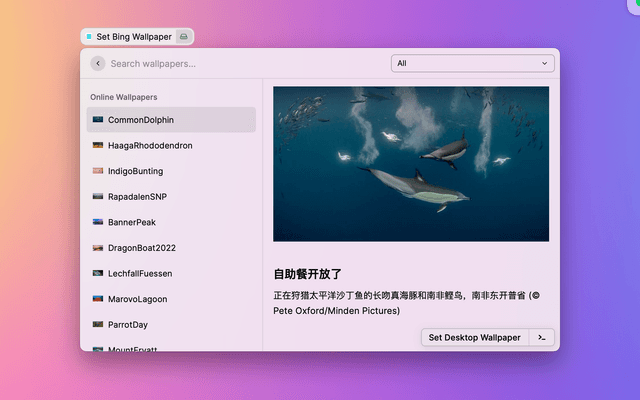The height and width of the screenshot is (400, 640).
Task: Click the BannerPeak thumbnail icon
Action: pyautogui.click(x=98, y=222)
